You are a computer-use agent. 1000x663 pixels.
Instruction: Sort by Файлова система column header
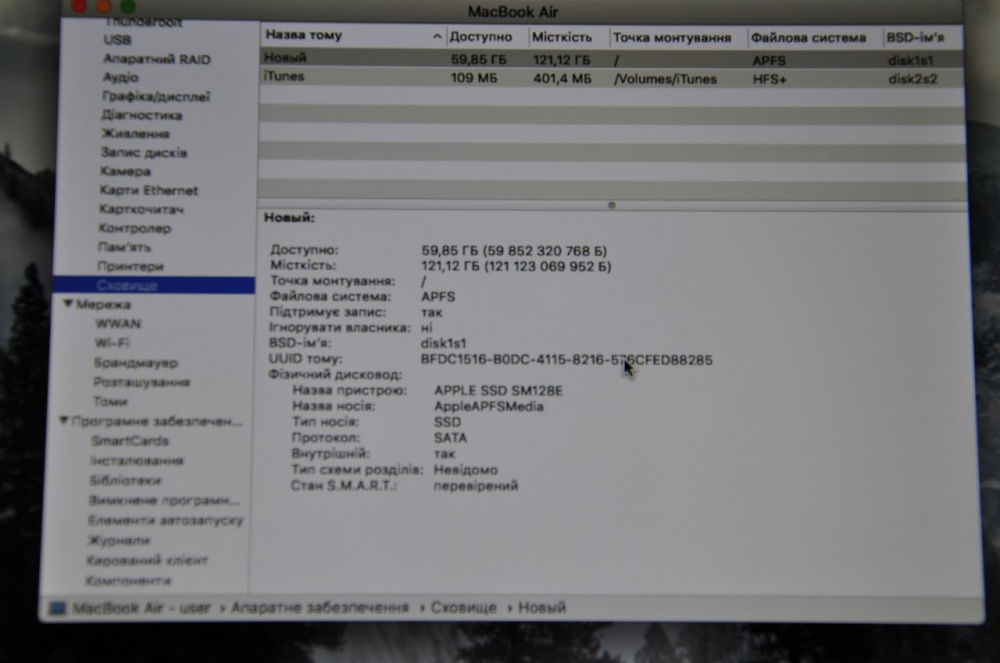(x=808, y=38)
